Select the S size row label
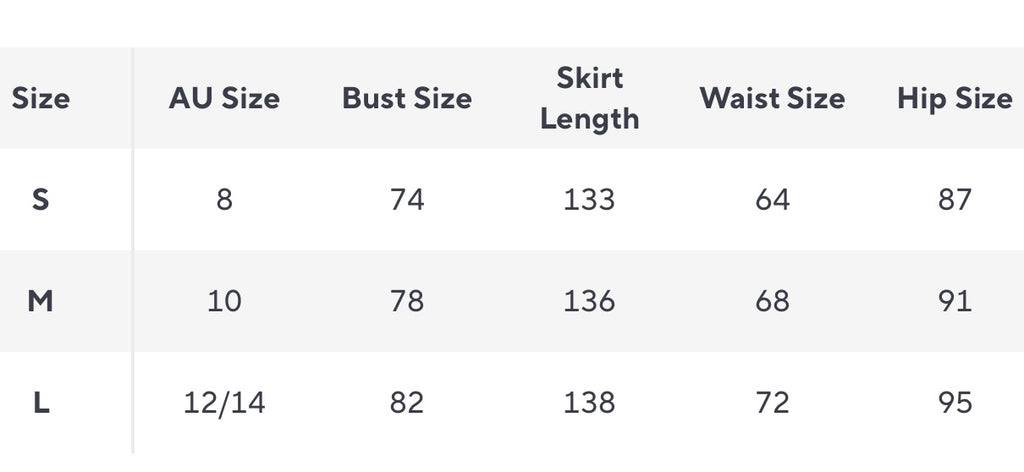The width and height of the screenshot is (1024, 472). 40,200
